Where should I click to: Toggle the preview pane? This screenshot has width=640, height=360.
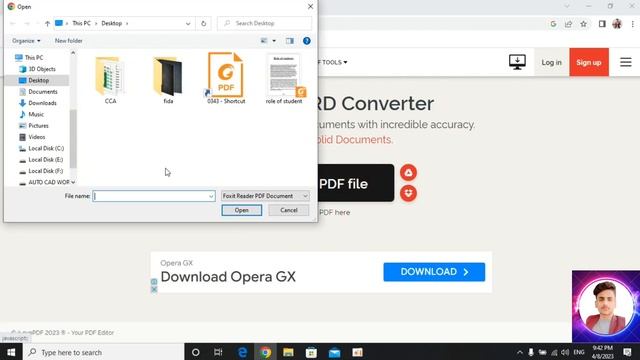tap(290, 41)
